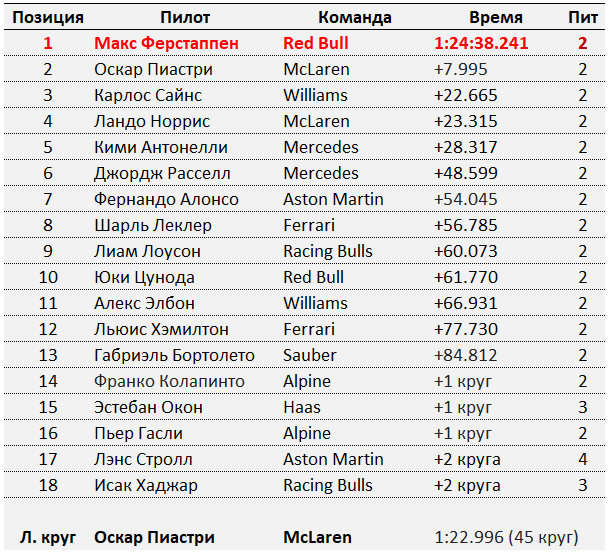Click the Haas team cell
This screenshot has width=609, height=553.
coord(302,407)
